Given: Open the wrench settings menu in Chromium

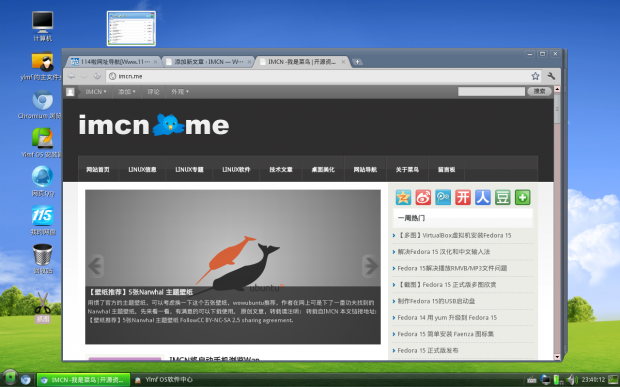Looking at the screenshot, I should pos(551,76).
